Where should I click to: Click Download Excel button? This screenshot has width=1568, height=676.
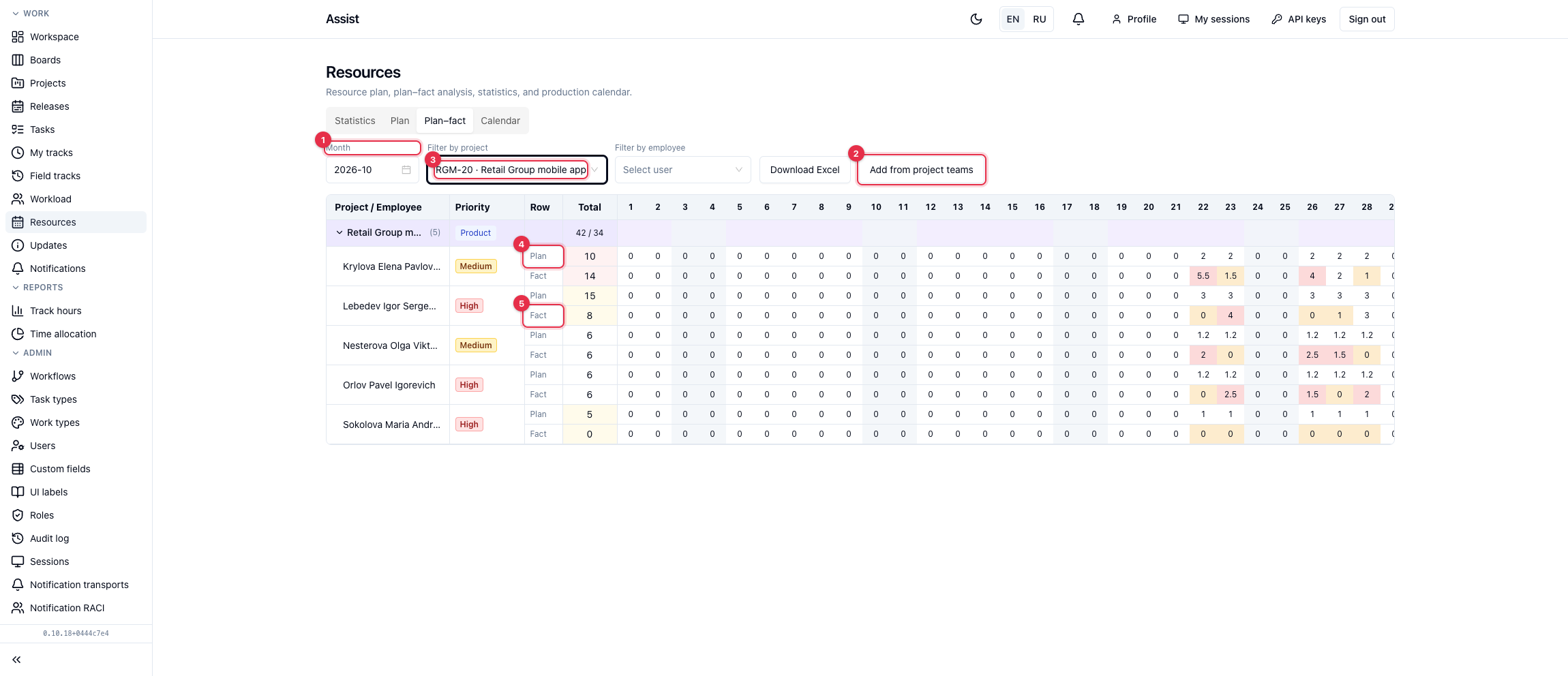804,170
